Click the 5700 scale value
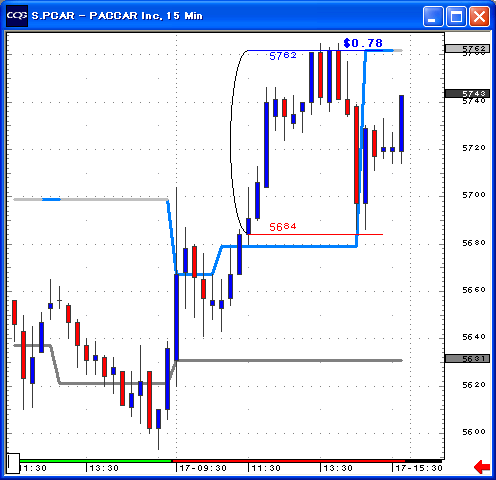This screenshot has height=480, width=496. click(474, 195)
